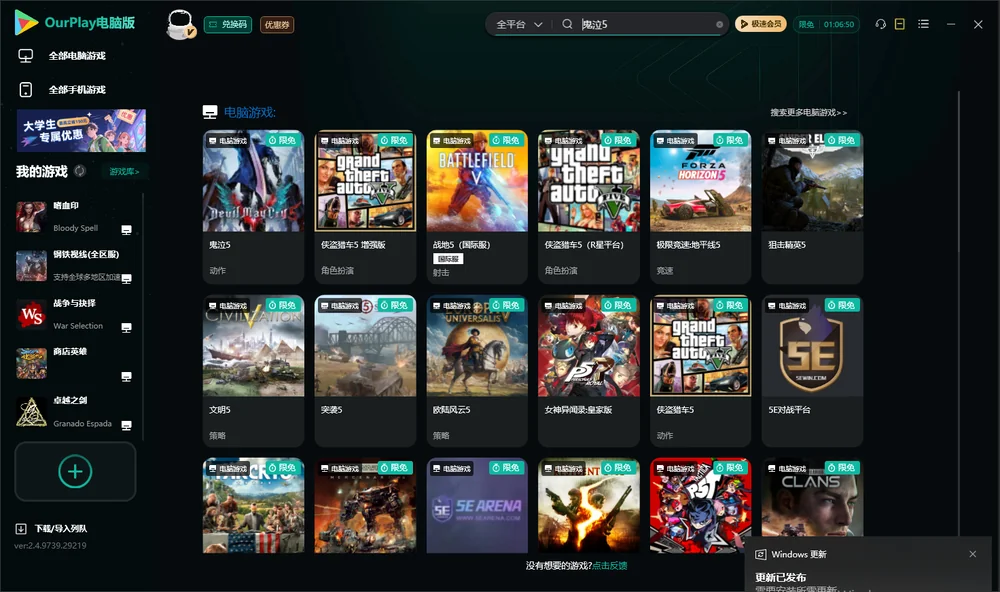Click the 限免 01:06:50 timer badge
Image resolution: width=1000 pixels, height=592 pixels.
pyautogui.click(x=826, y=24)
